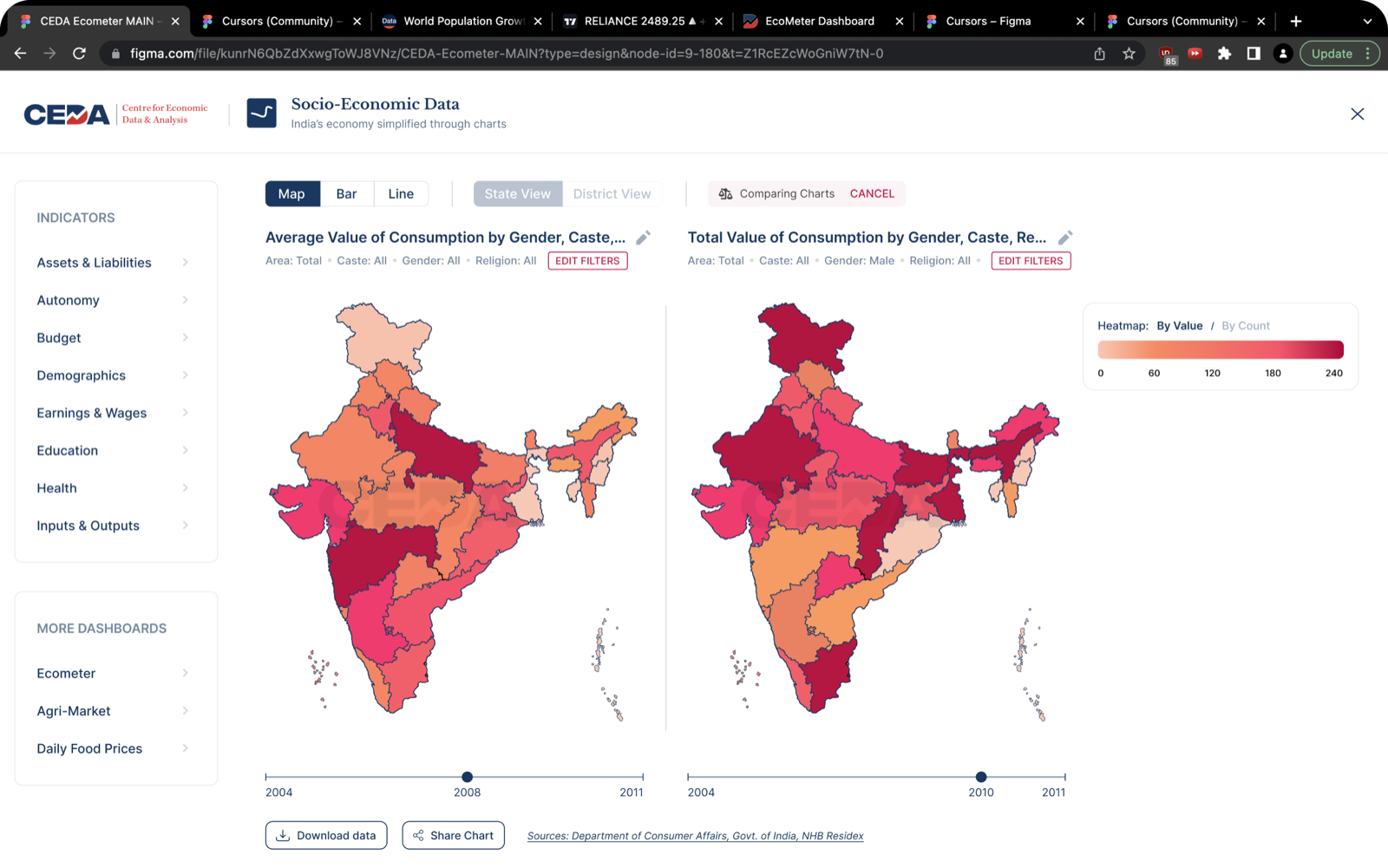Expand the Agri-Market dashboard entry

coord(113,711)
